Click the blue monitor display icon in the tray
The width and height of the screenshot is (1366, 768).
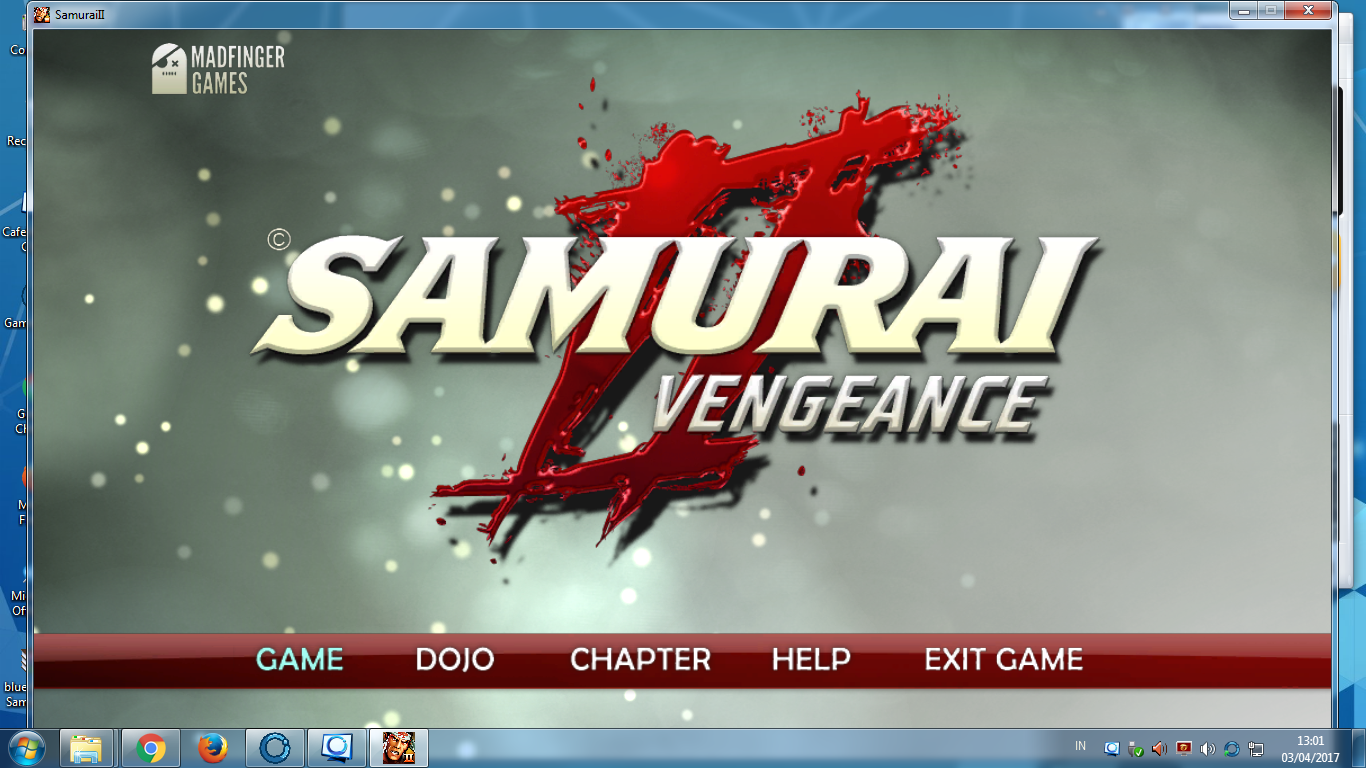(x=1112, y=747)
